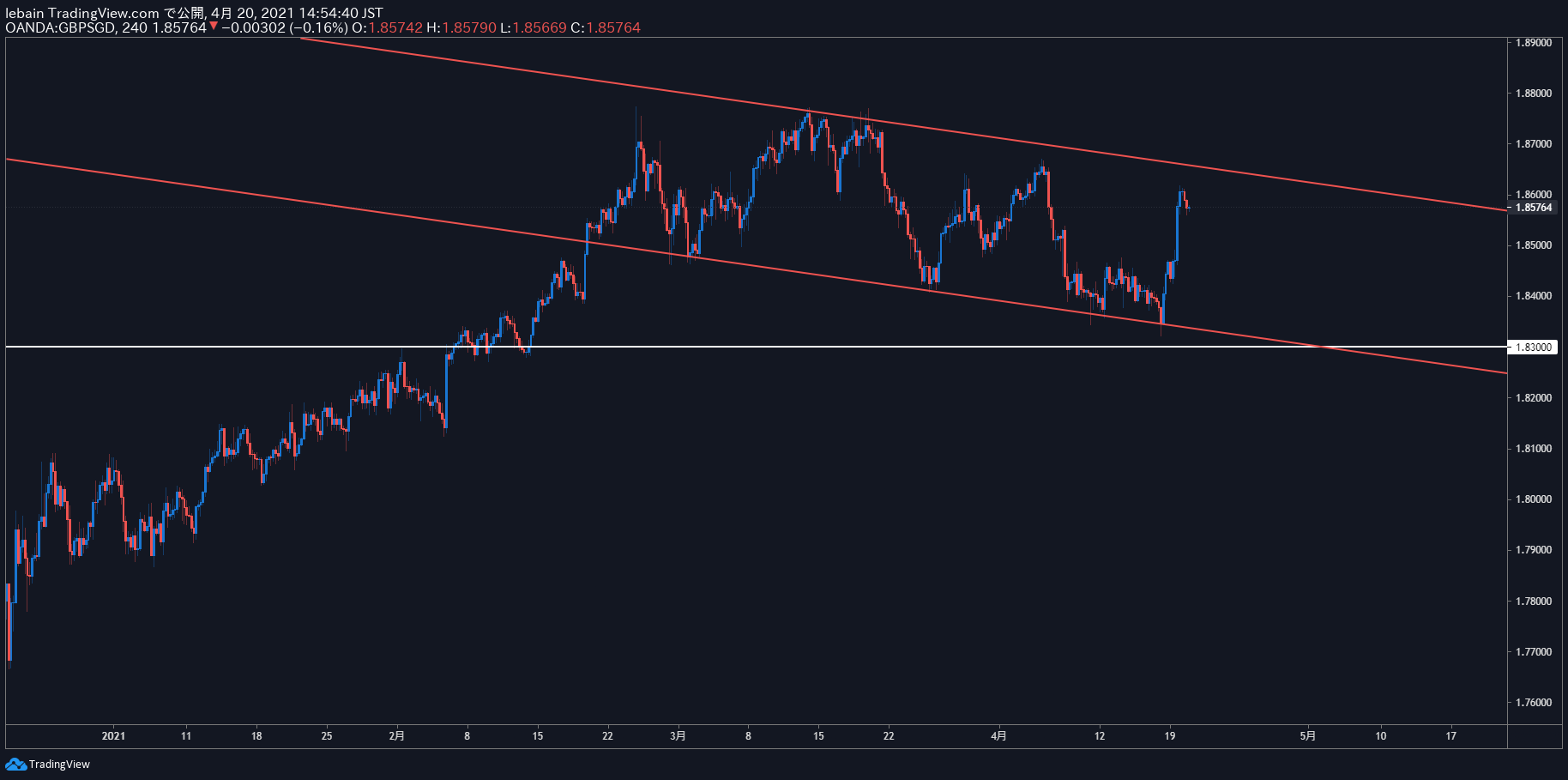Click the 1.80000 price axis label

1534,499
